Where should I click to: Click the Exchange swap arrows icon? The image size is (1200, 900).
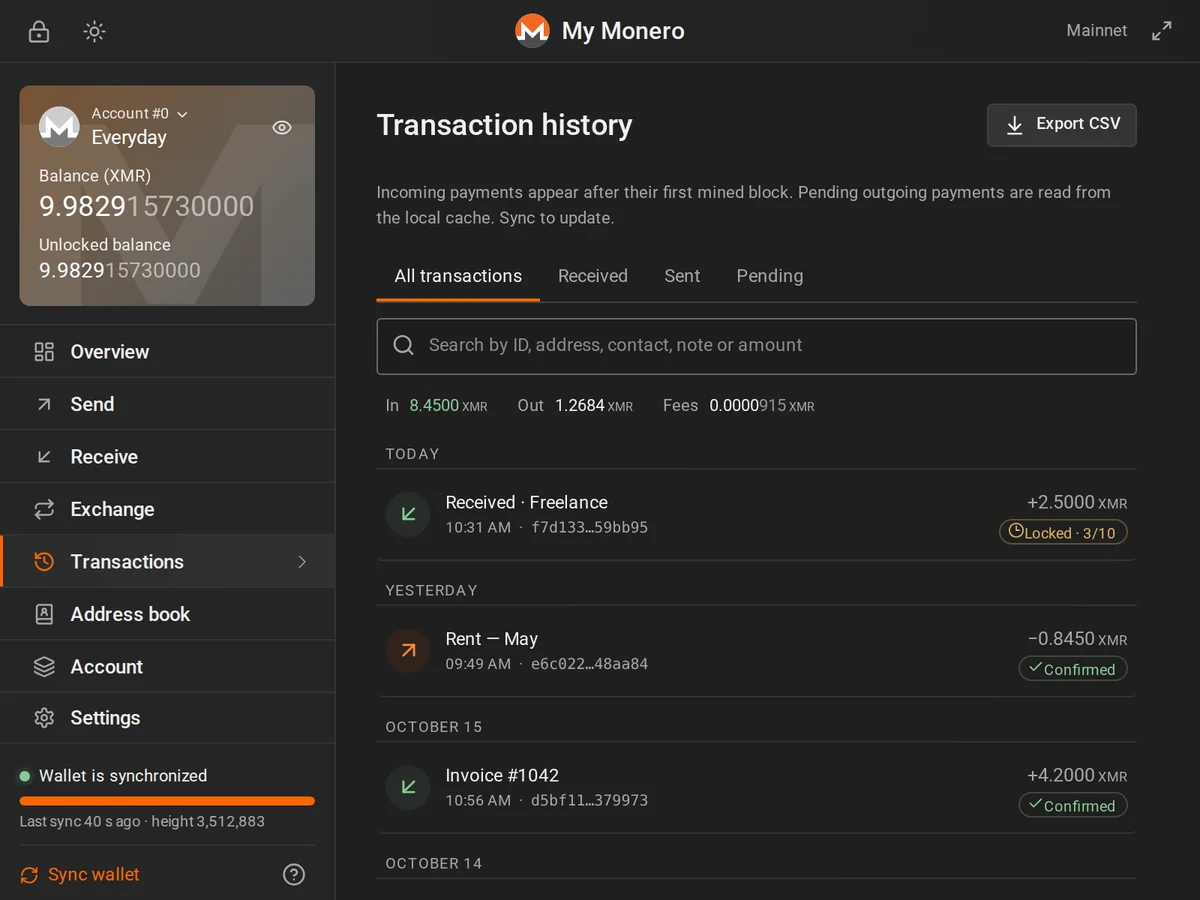point(44,509)
